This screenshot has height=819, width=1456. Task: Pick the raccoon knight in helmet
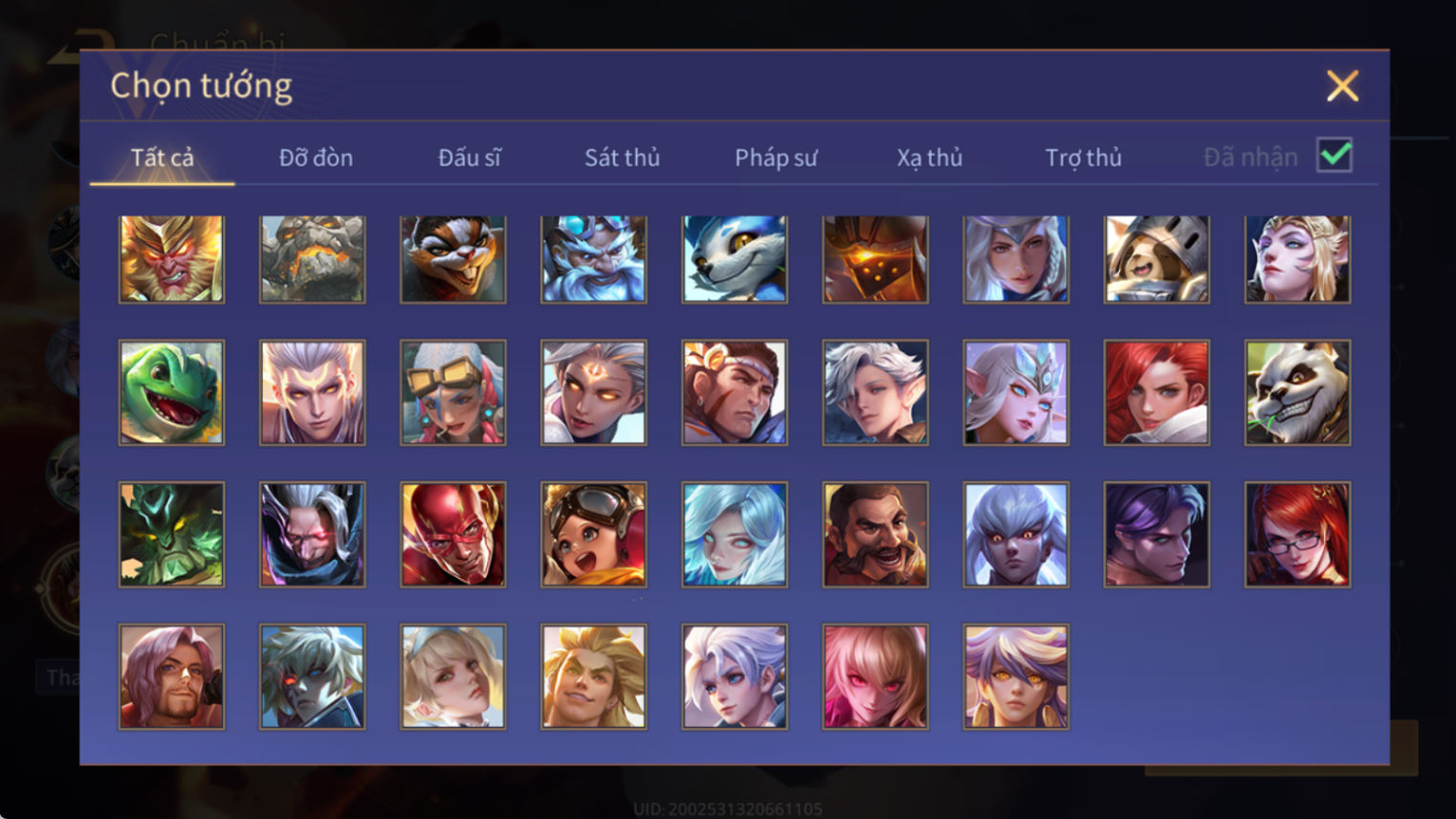click(1157, 258)
